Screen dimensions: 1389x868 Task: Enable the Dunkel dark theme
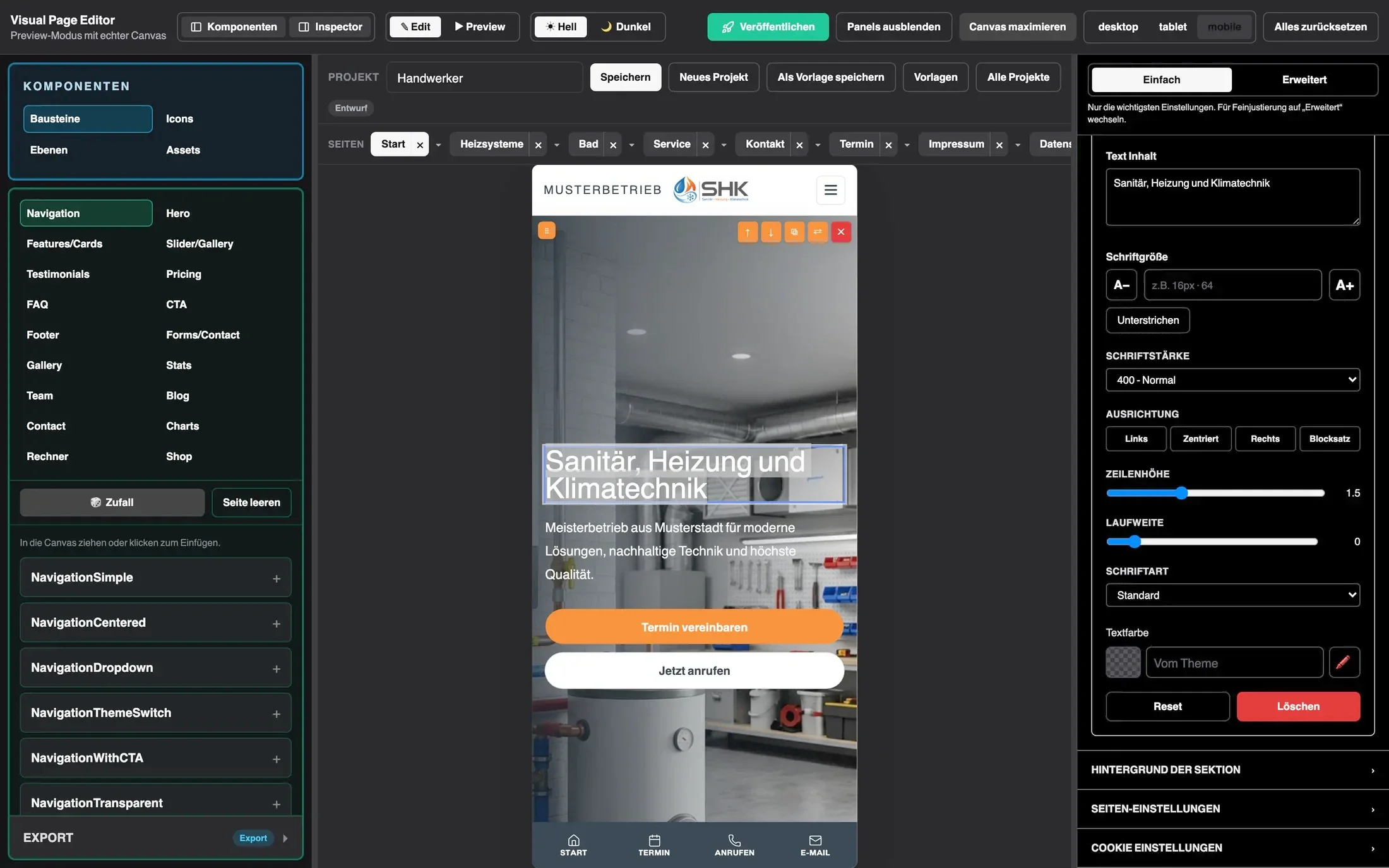point(625,27)
